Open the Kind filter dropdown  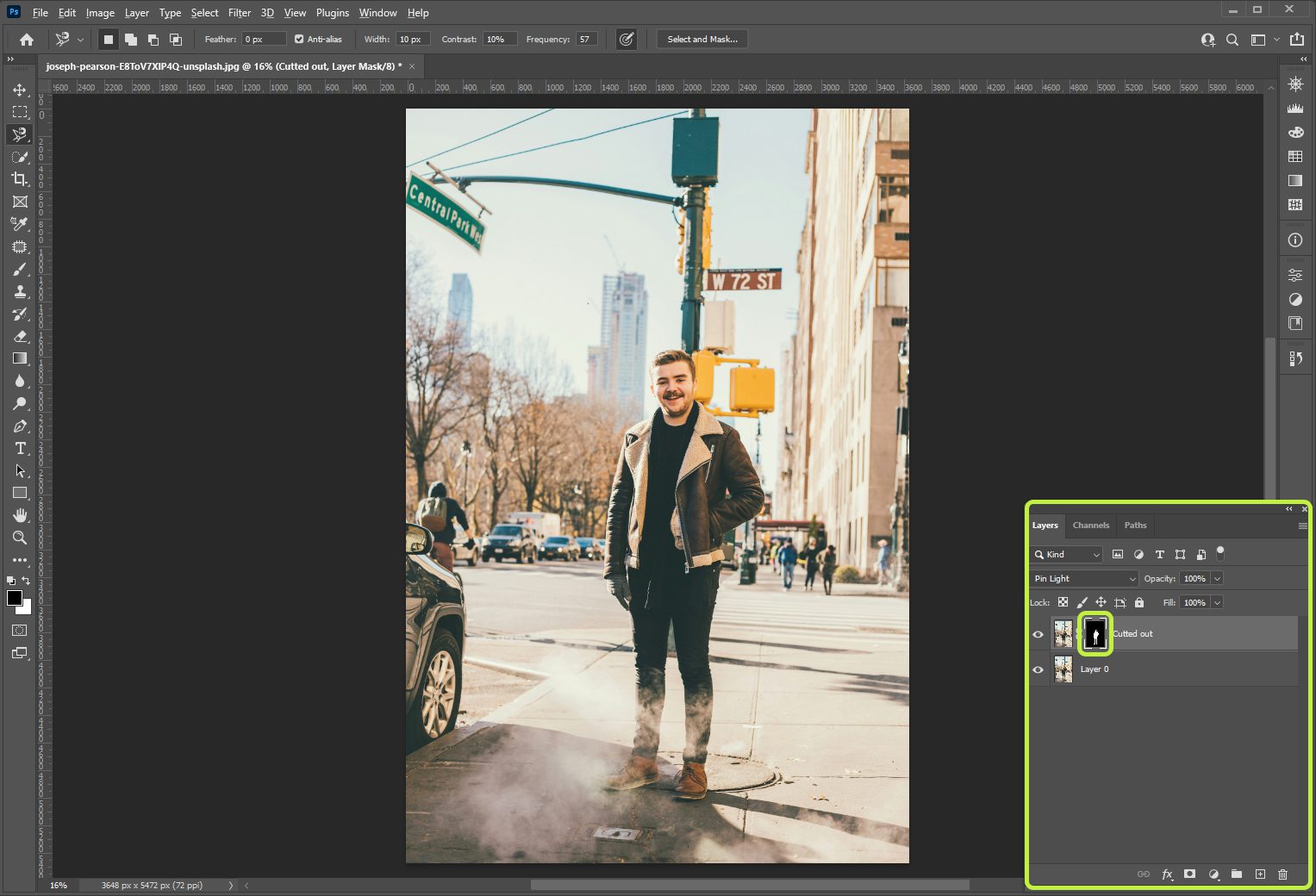1067,554
